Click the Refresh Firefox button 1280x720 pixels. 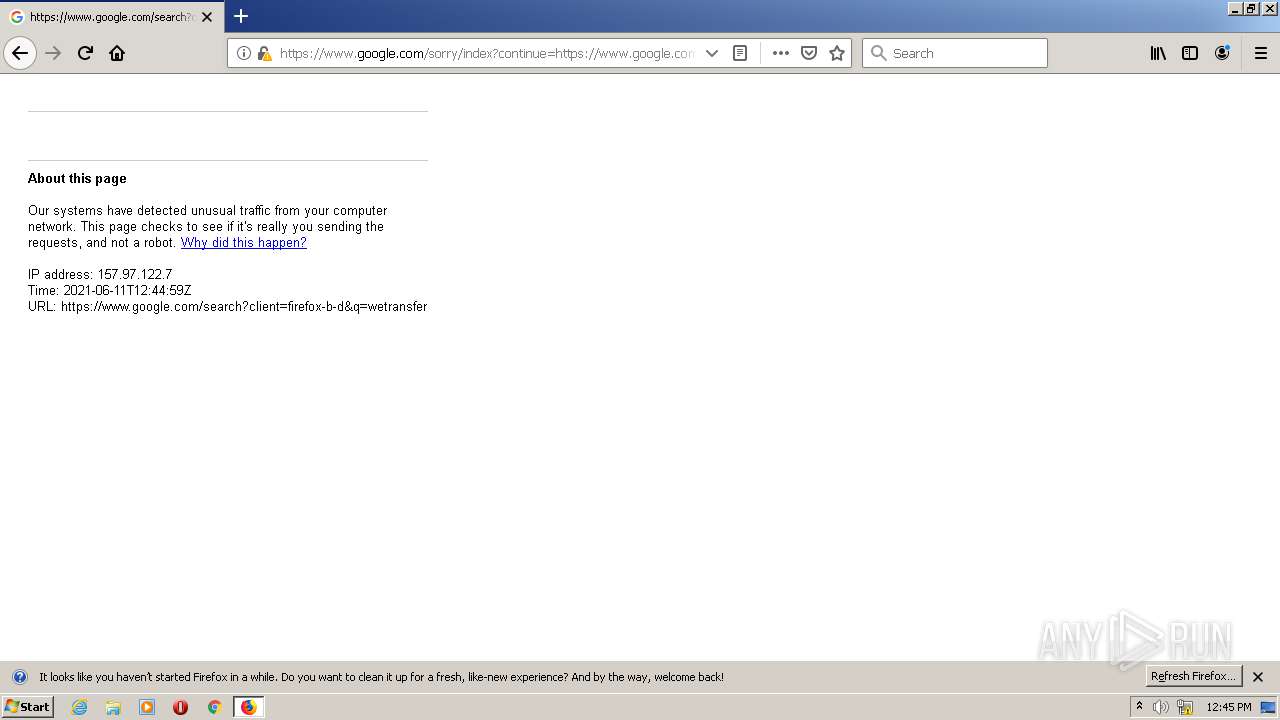point(1193,676)
